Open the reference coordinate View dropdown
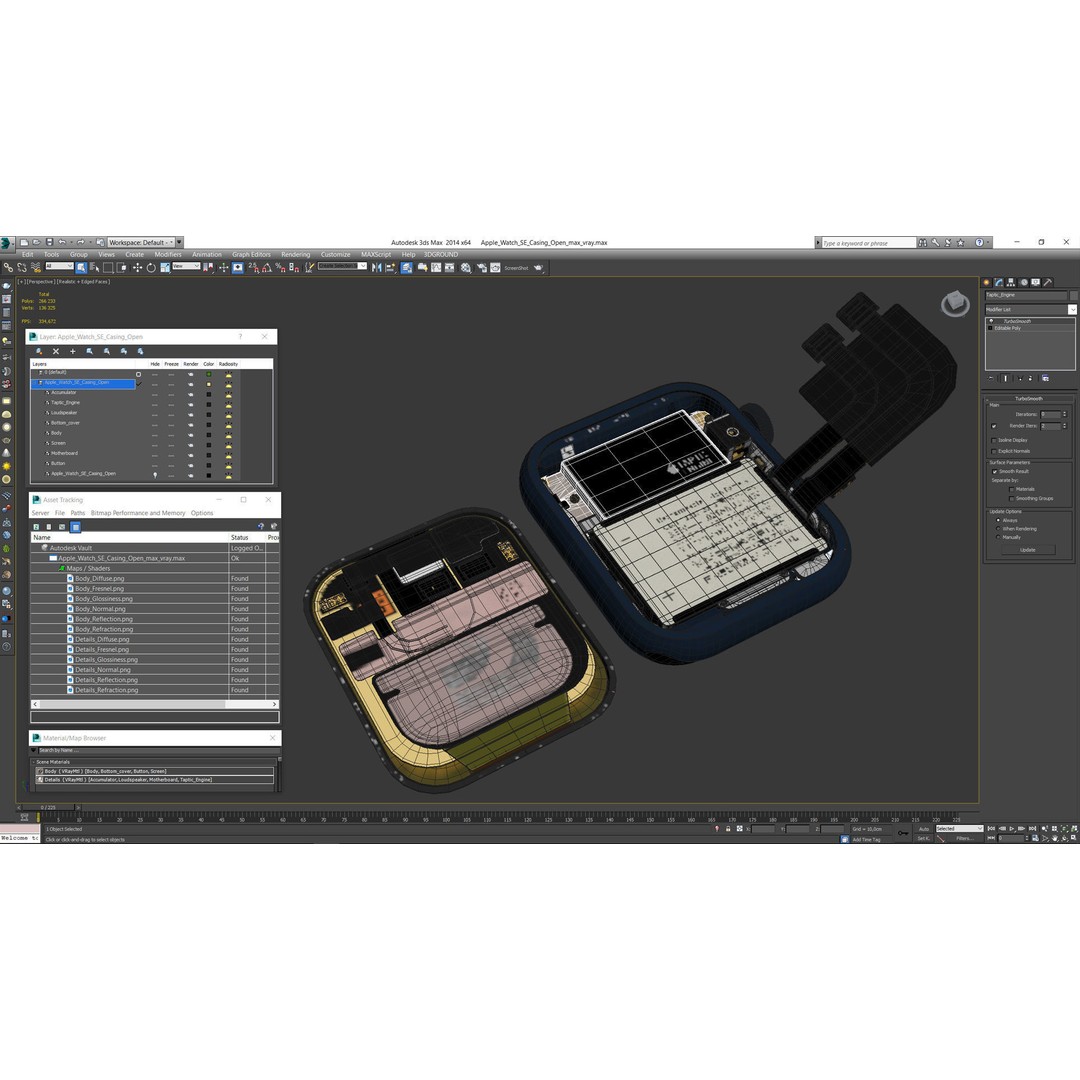 click(186, 266)
